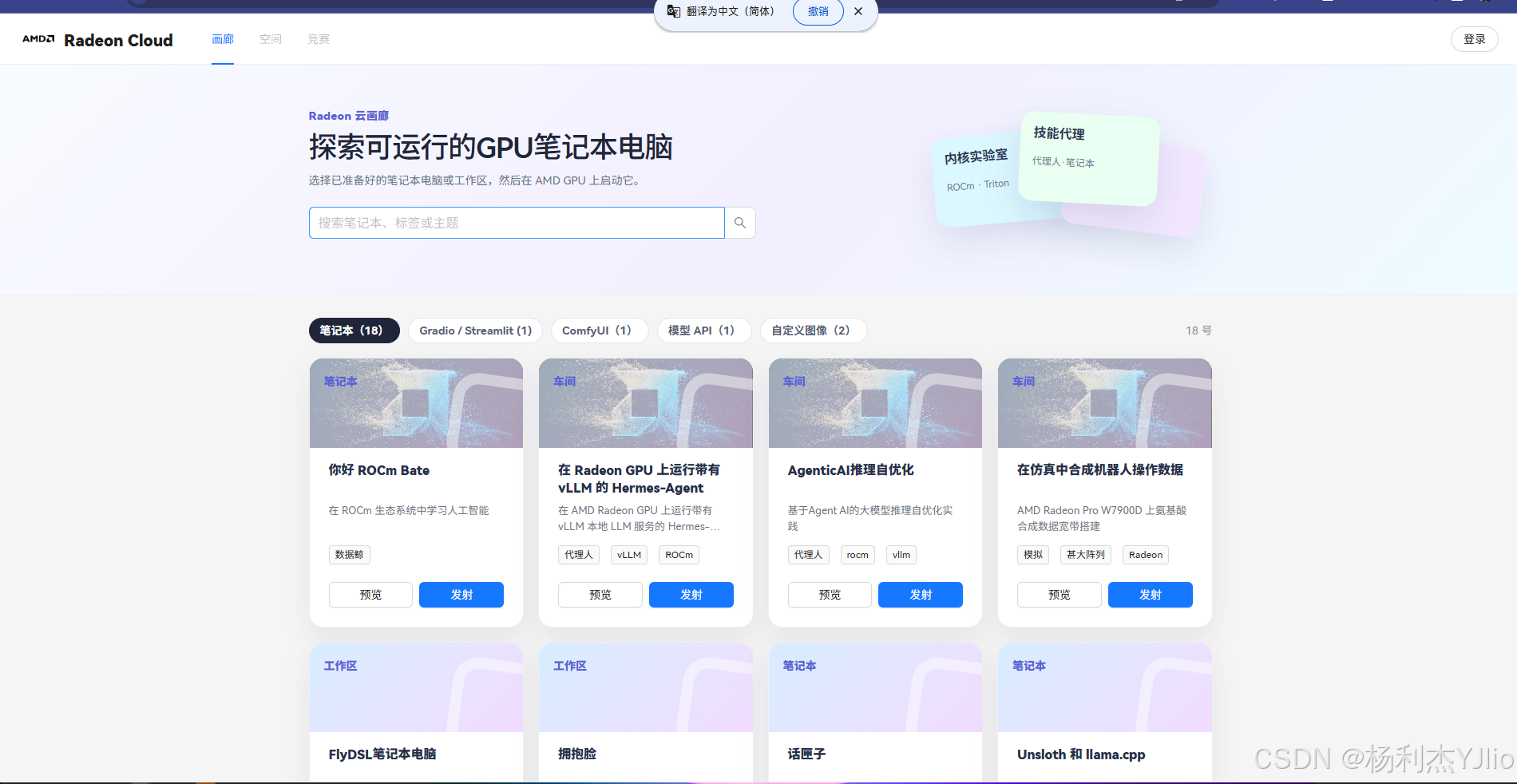Viewport: 1517px width, 784px height.
Task: Open the AgenticAI推理自优化 title
Action: (x=851, y=470)
